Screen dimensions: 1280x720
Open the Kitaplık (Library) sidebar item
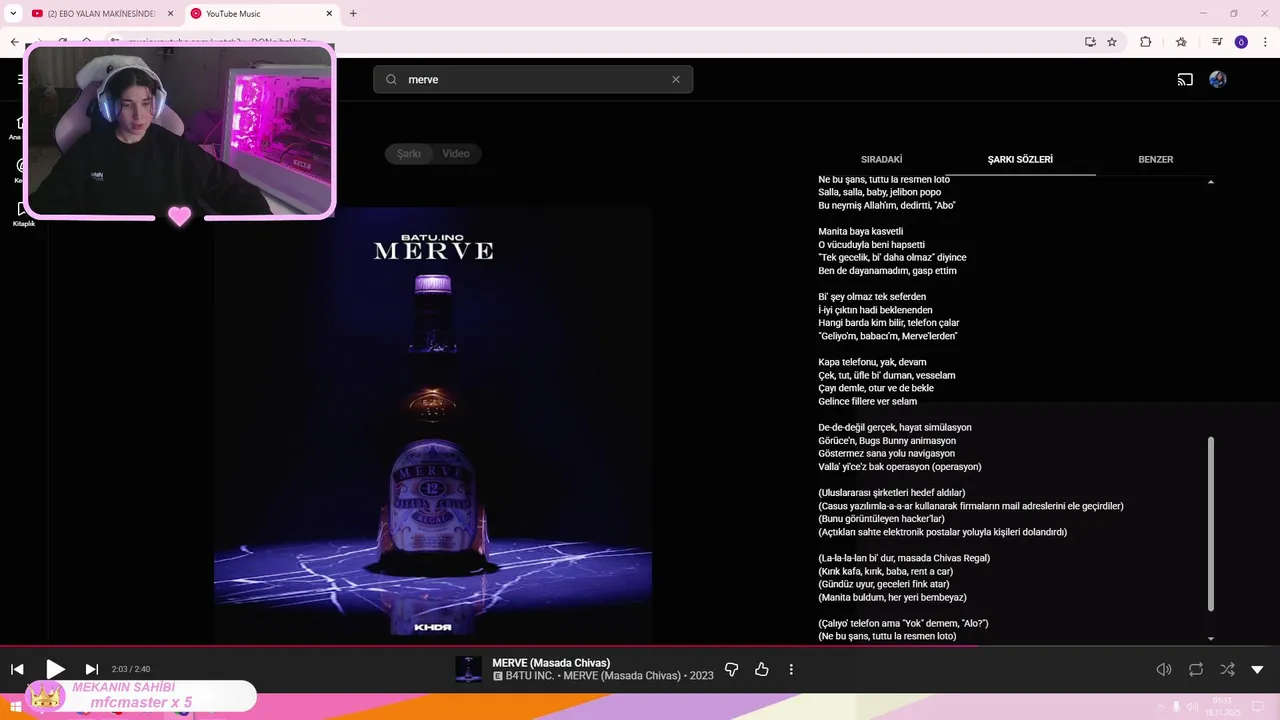[x=22, y=214]
